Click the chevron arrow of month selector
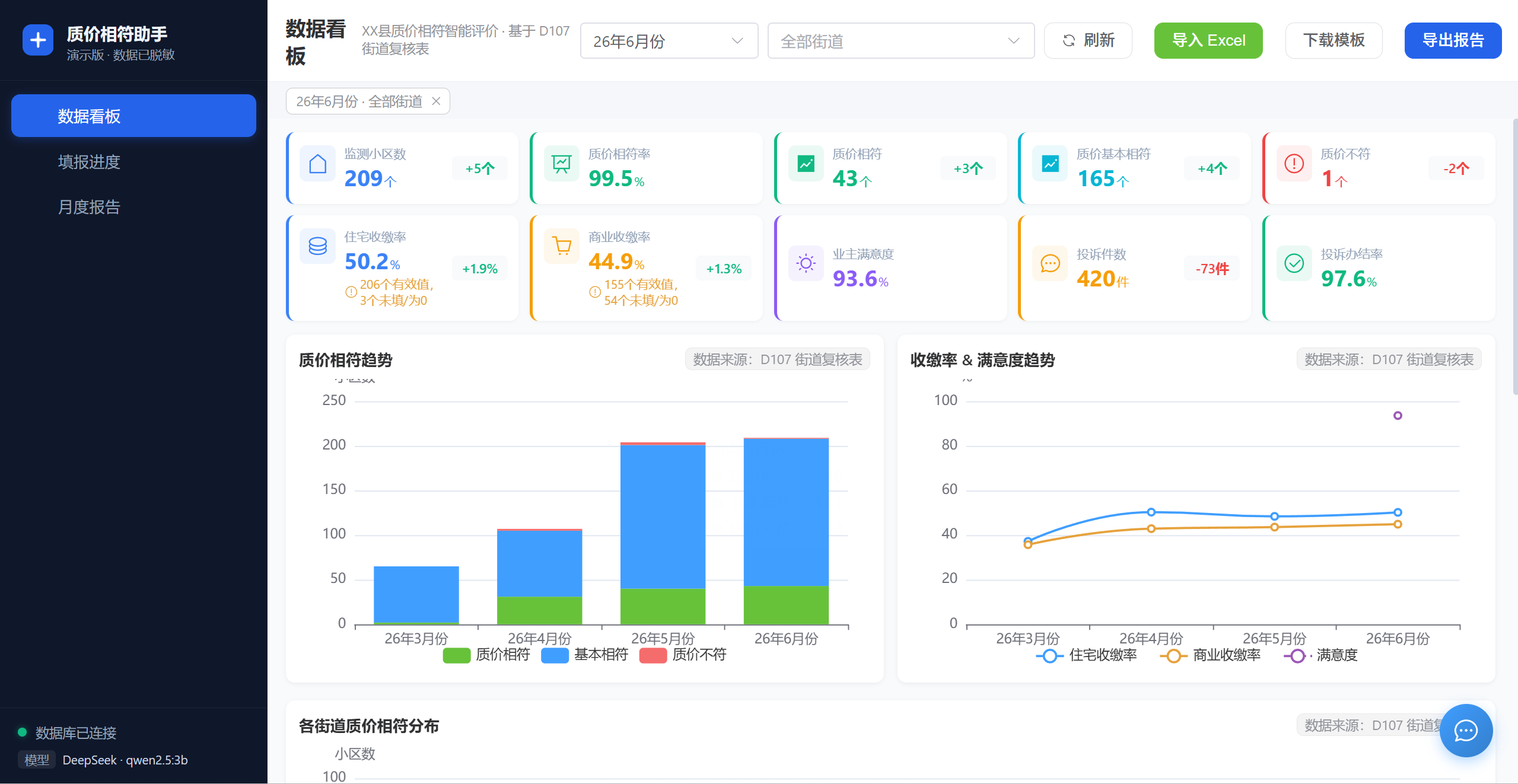This screenshot has width=1518, height=784. coord(737,41)
